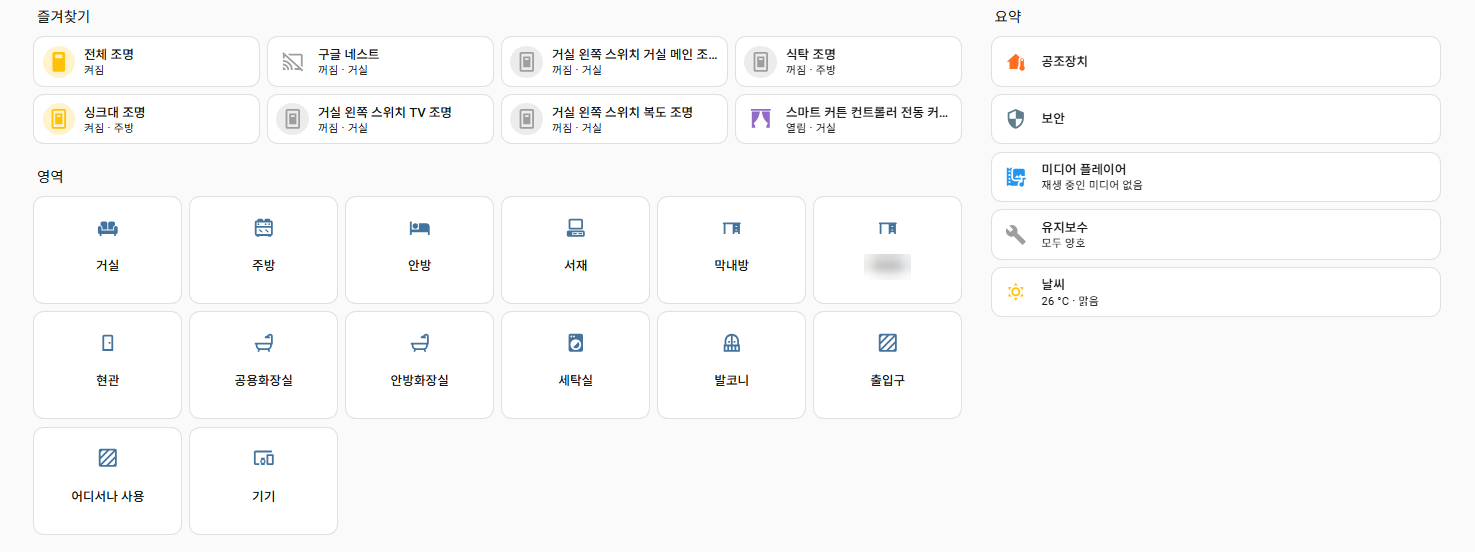
Task: Click the 날씨 sun icon
Action: tap(1016, 292)
